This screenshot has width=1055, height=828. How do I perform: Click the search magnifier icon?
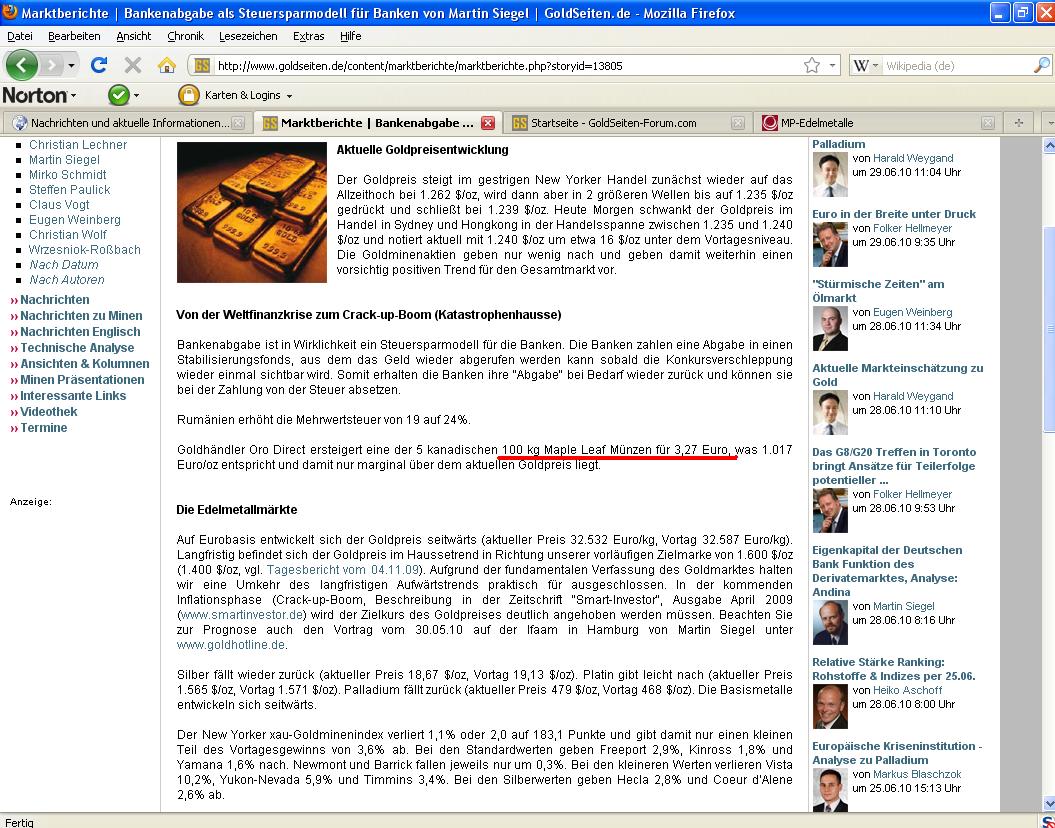[1042, 65]
